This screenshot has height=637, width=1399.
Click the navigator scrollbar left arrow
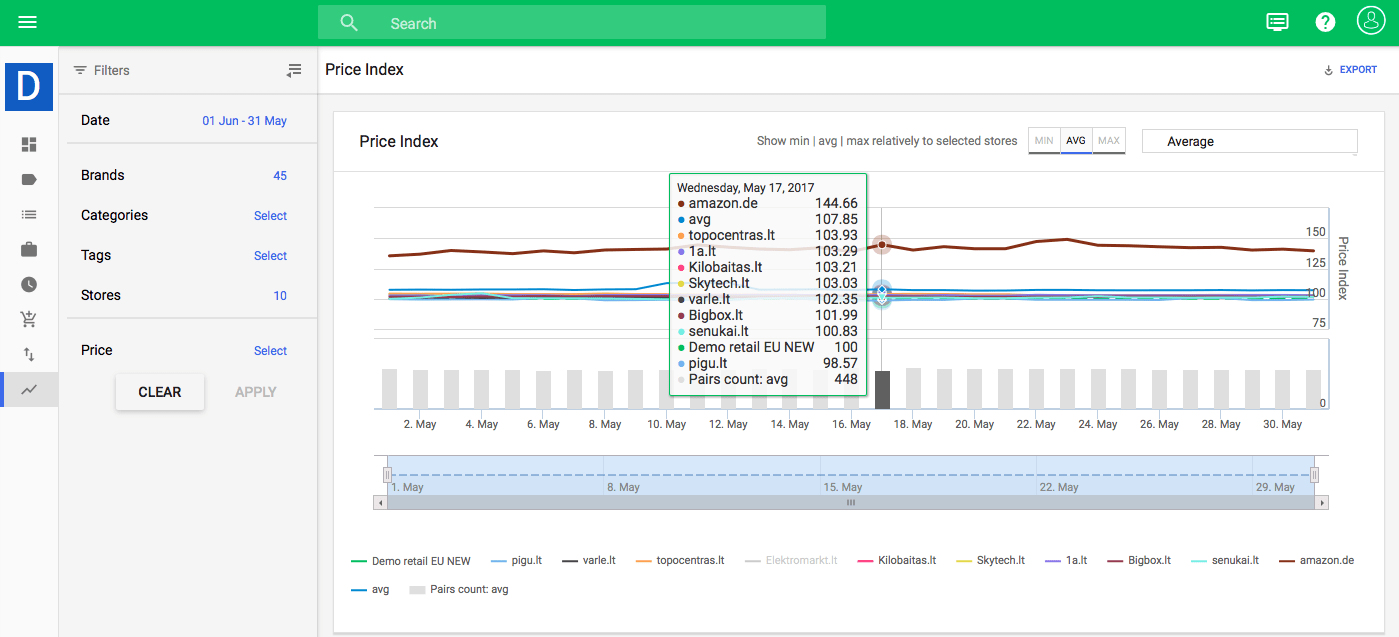coord(380,503)
